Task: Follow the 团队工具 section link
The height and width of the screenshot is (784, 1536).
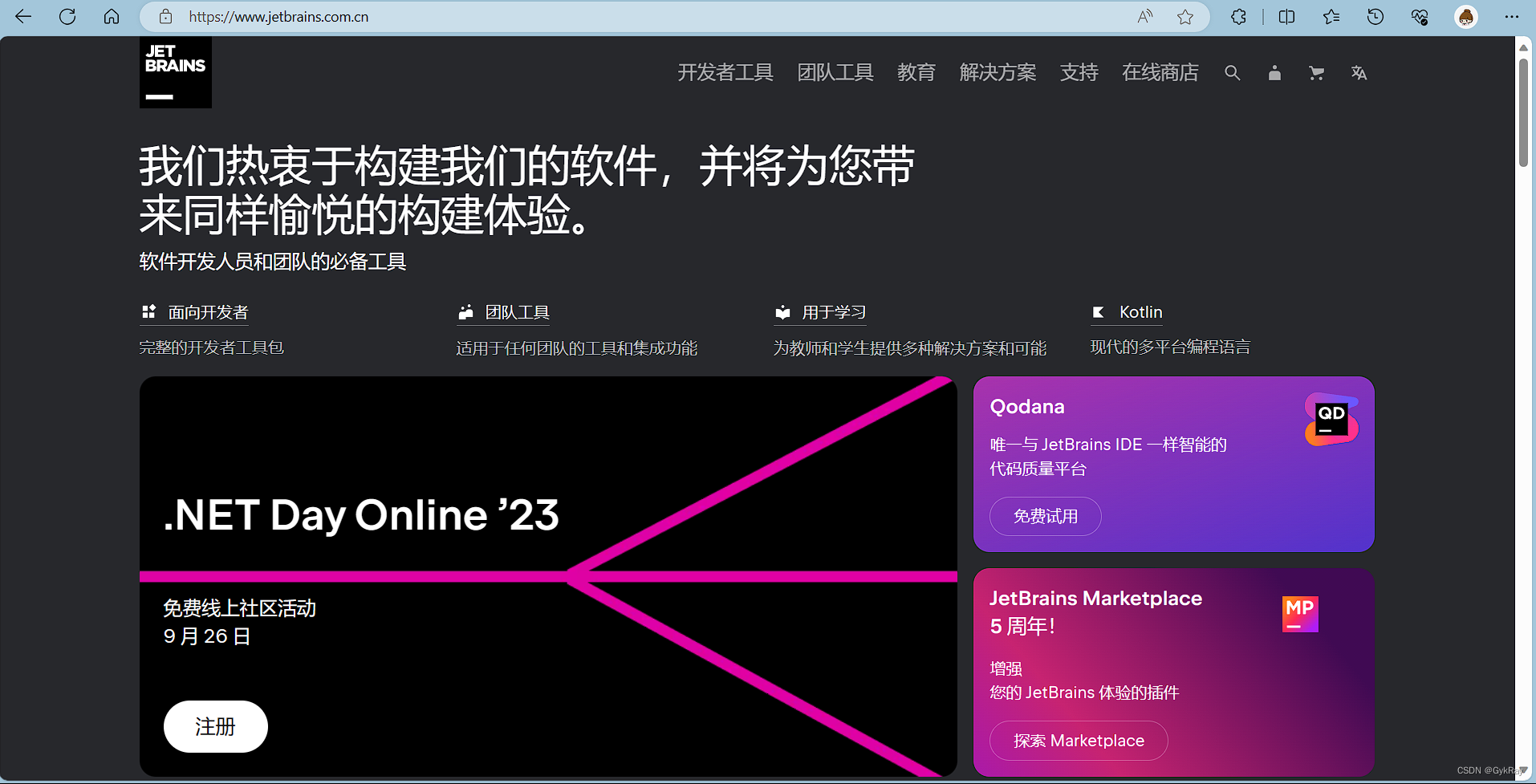Action: [518, 312]
